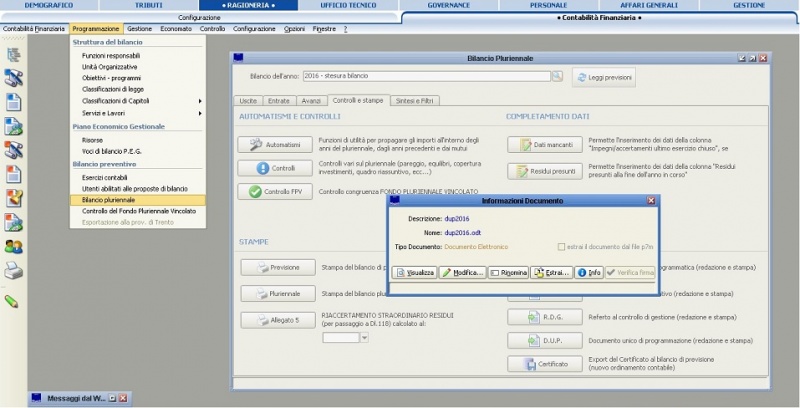Viewport: 800px width, 408px height.
Task: Click the Estrai button in dialog
Action: tap(550, 272)
